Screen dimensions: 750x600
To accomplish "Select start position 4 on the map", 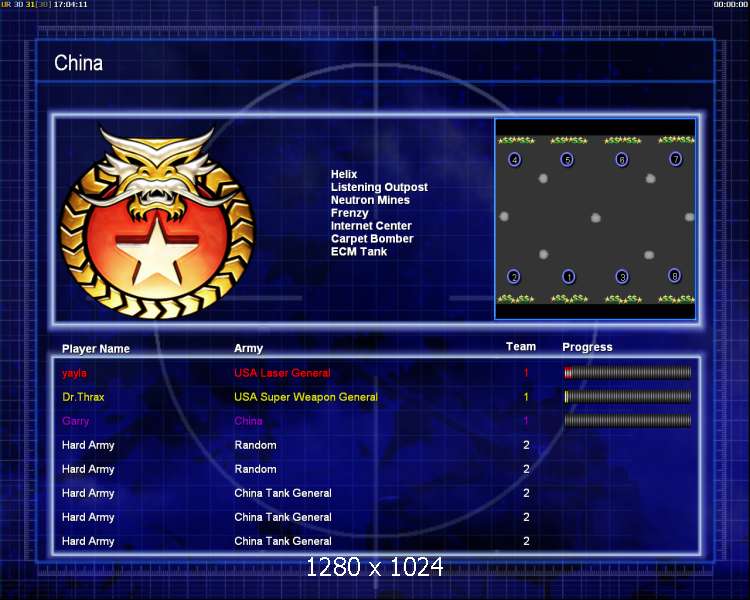I will tap(515, 159).
